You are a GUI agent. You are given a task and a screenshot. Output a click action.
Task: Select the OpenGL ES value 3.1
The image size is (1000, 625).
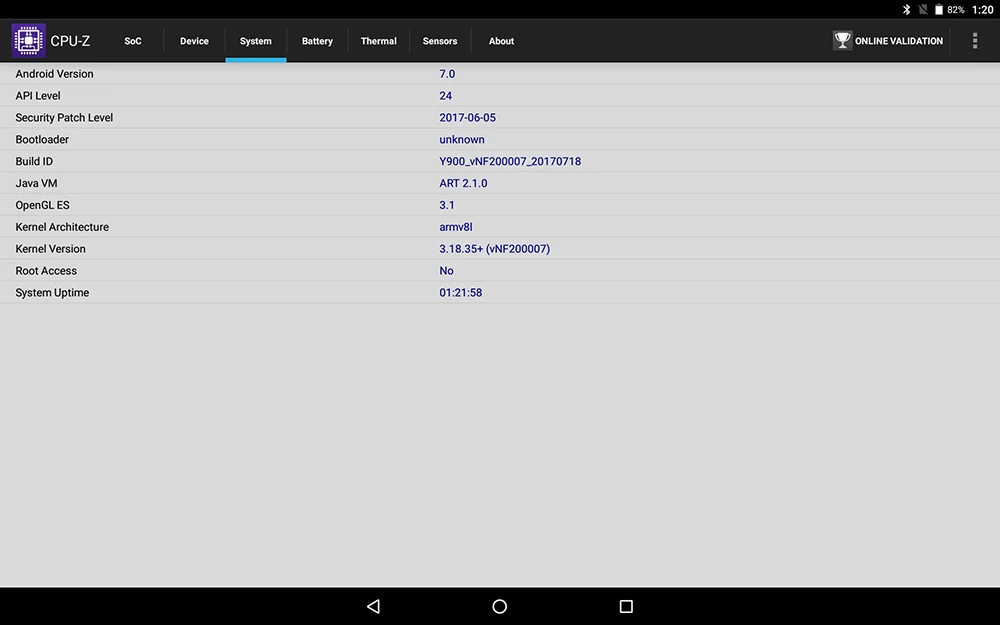pyautogui.click(x=447, y=205)
